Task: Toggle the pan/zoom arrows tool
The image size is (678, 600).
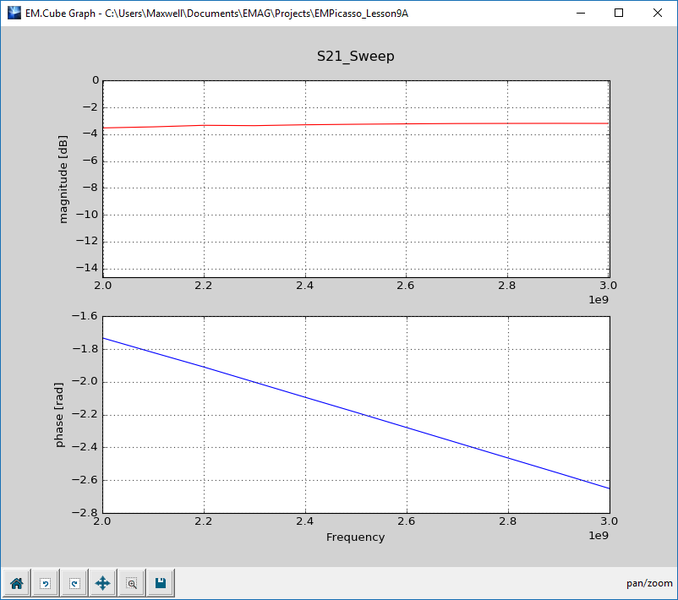Action: (102, 583)
